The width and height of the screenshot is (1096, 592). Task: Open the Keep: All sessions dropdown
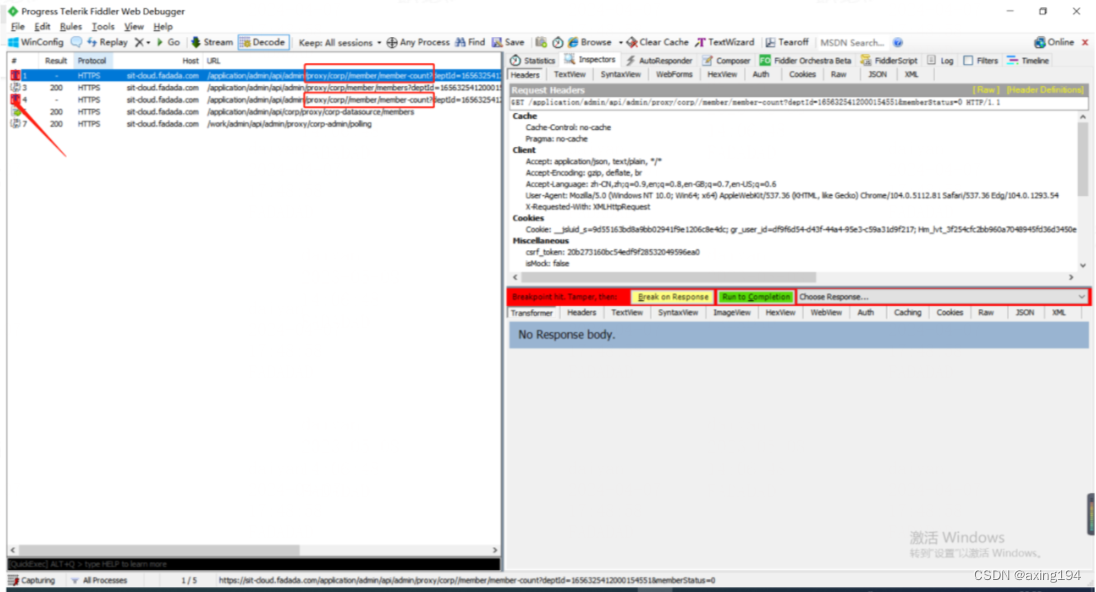click(340, 43)
